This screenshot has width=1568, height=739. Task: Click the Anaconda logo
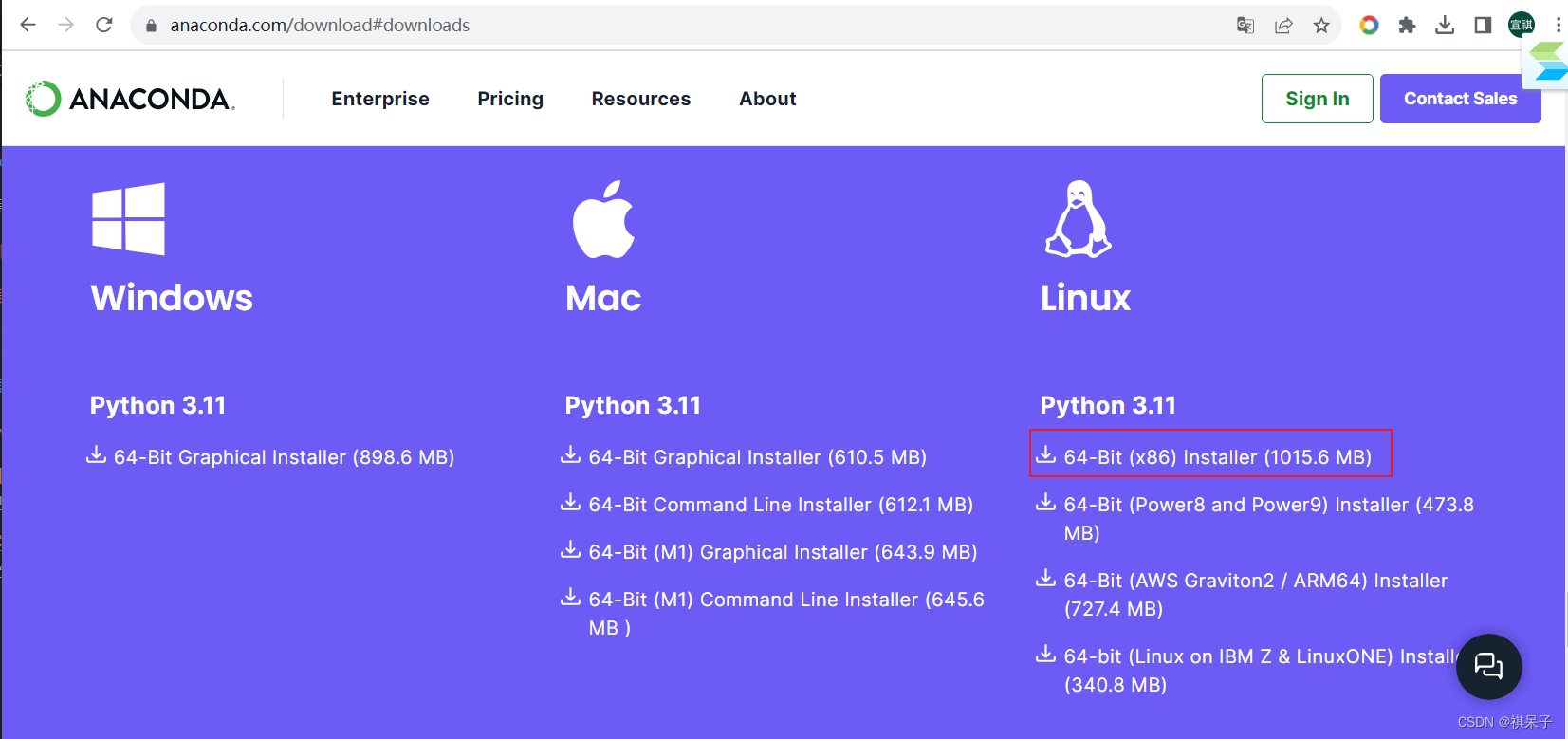click(130, 99)
